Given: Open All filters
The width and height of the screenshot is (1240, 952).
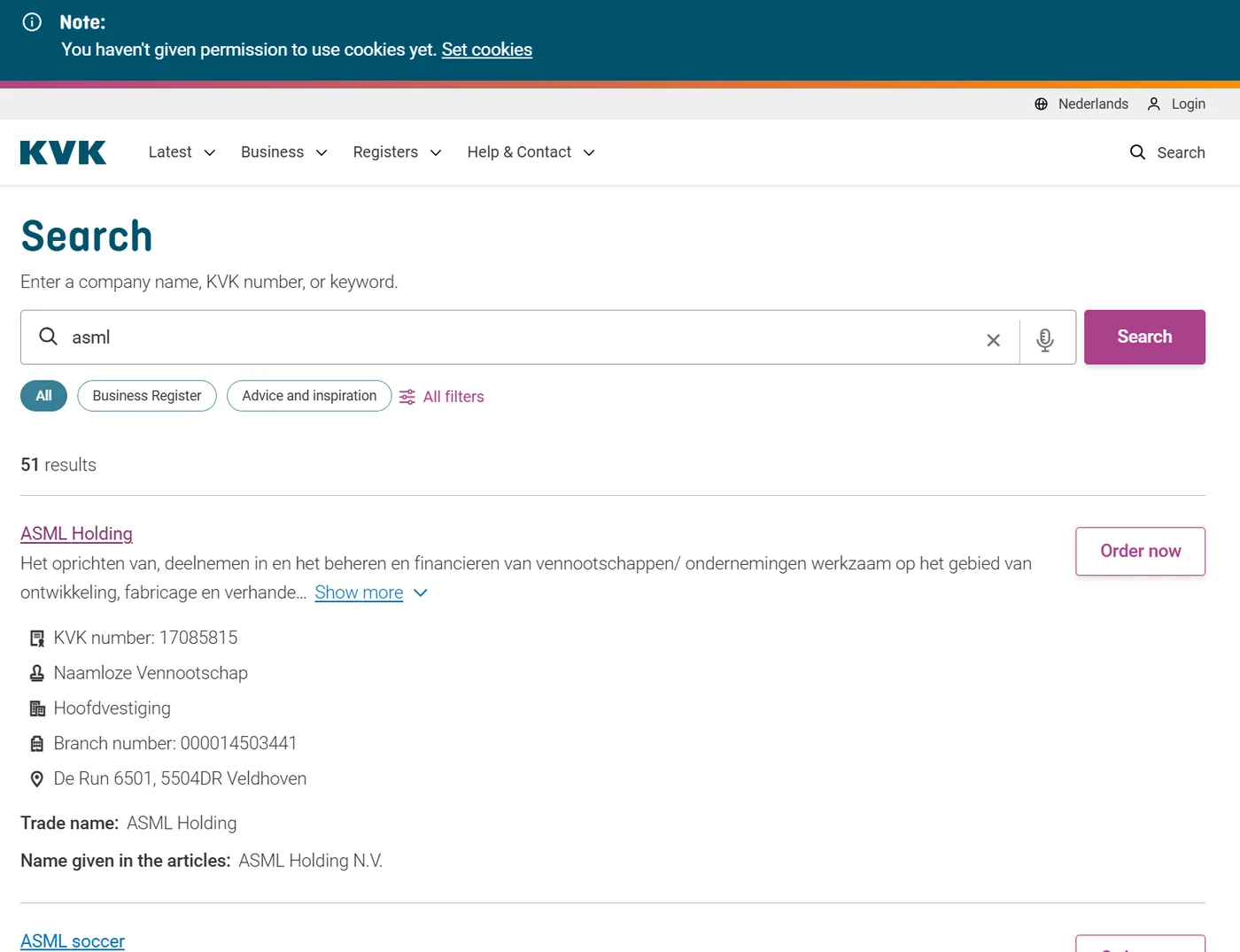Looking at the screenshot, I should [x=453, y=397].
